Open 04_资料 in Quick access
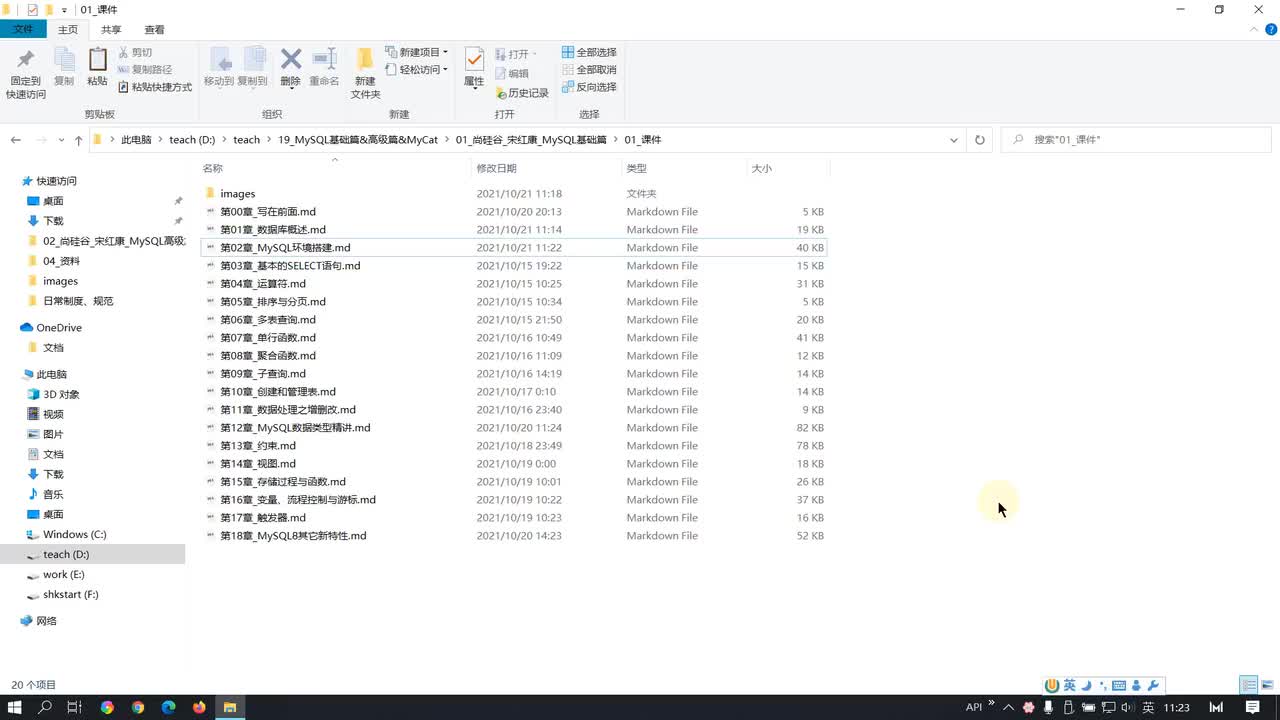The height and width of the screenshot is (720, 1280). 61,261
